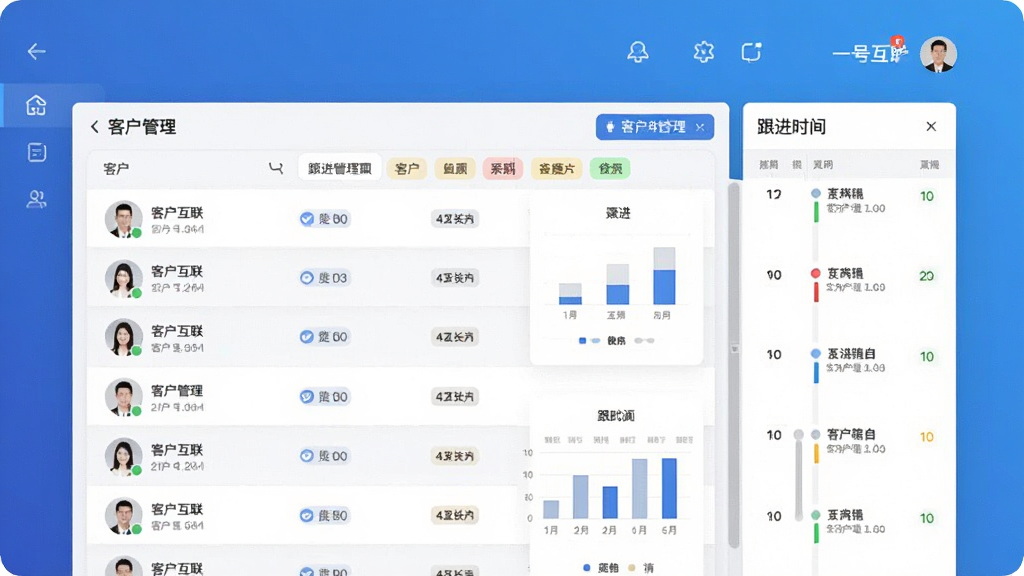Close the blue 客户管理 chip with its x
This screenshot has width=1024, height=576.
700,127
